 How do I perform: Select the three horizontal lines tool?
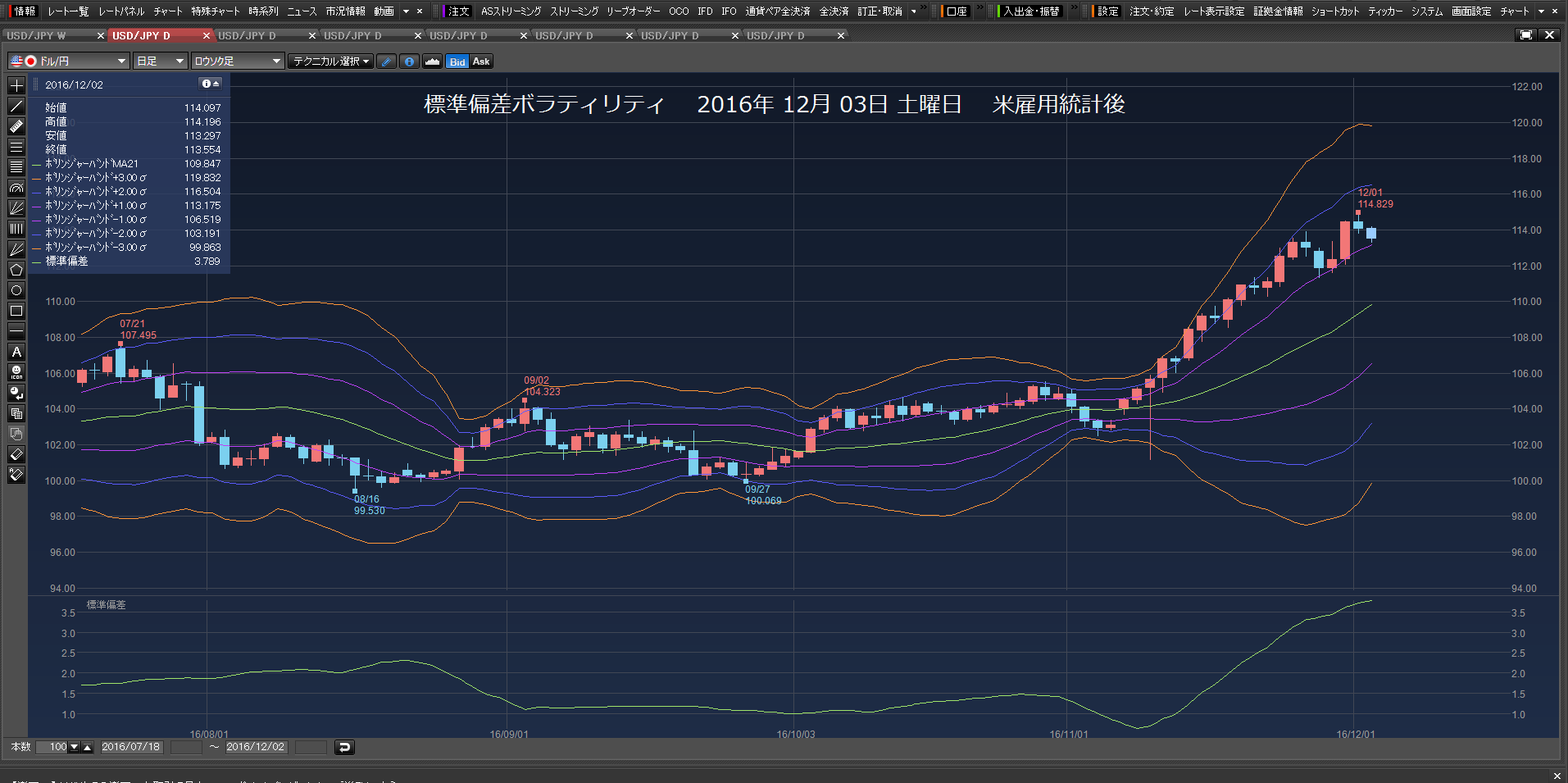point(16,147)
